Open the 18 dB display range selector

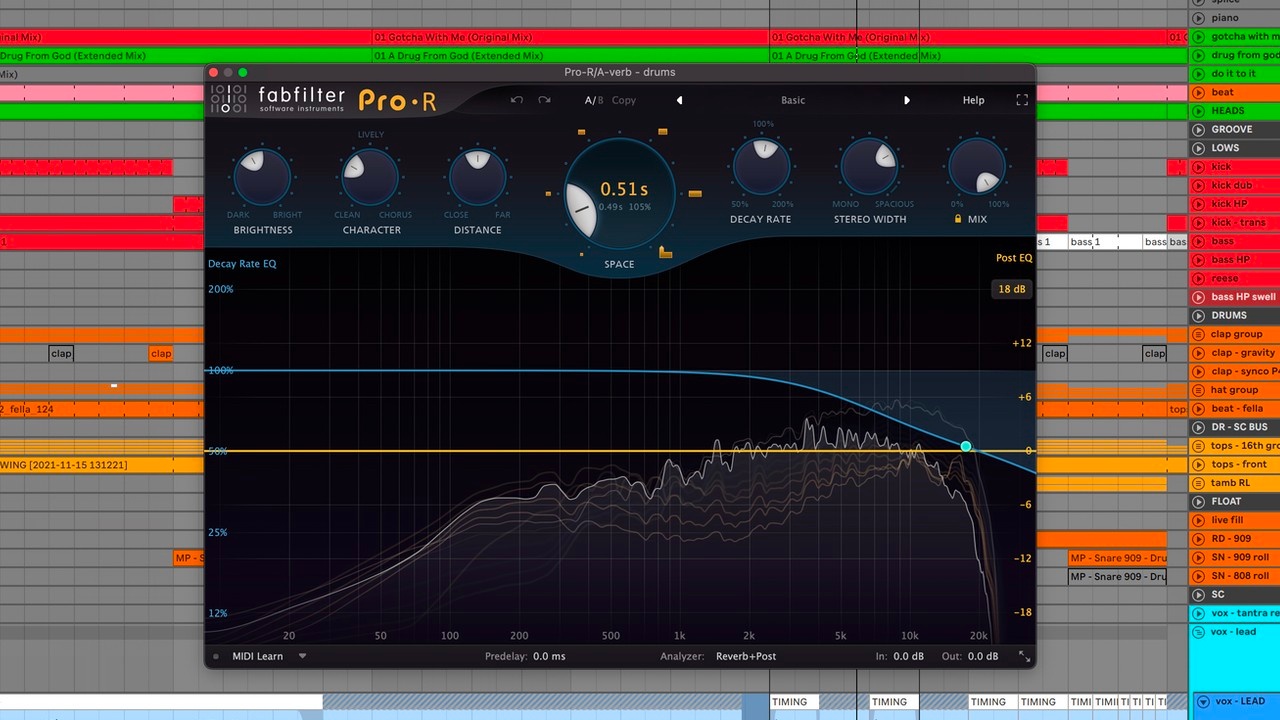[x=1012, y=289]
